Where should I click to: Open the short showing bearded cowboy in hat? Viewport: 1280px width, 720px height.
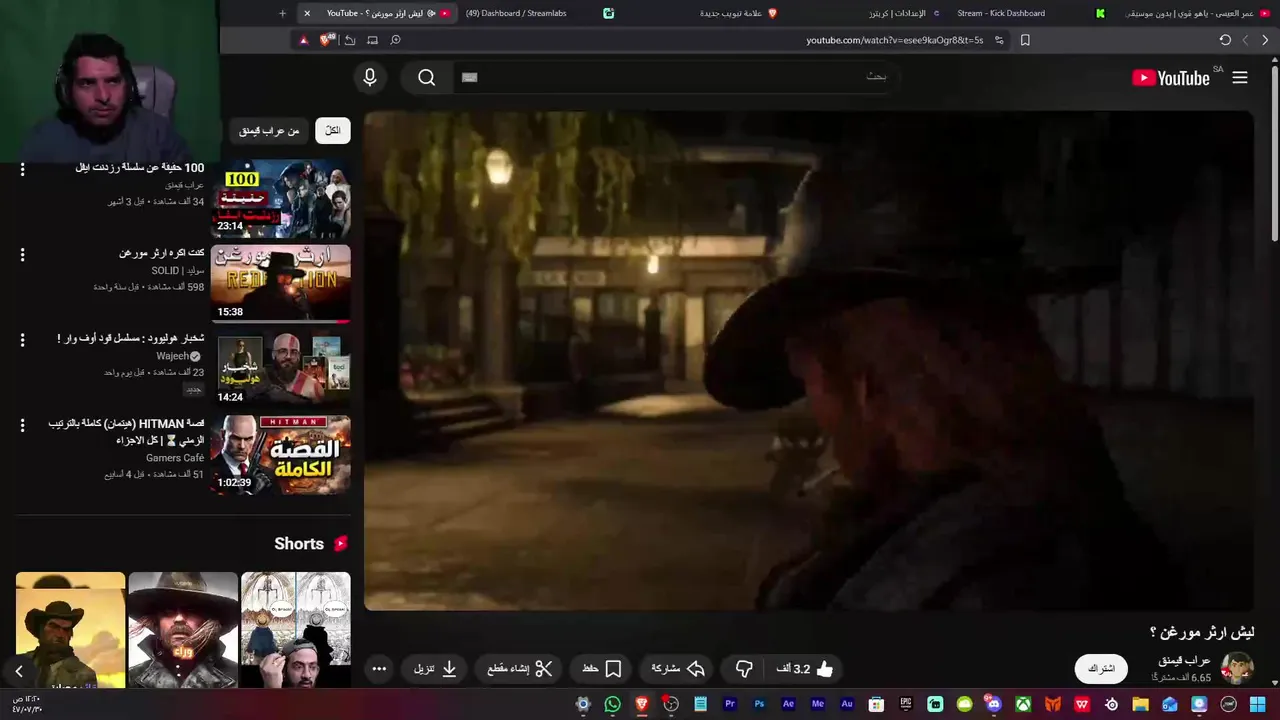click(183, 630)
